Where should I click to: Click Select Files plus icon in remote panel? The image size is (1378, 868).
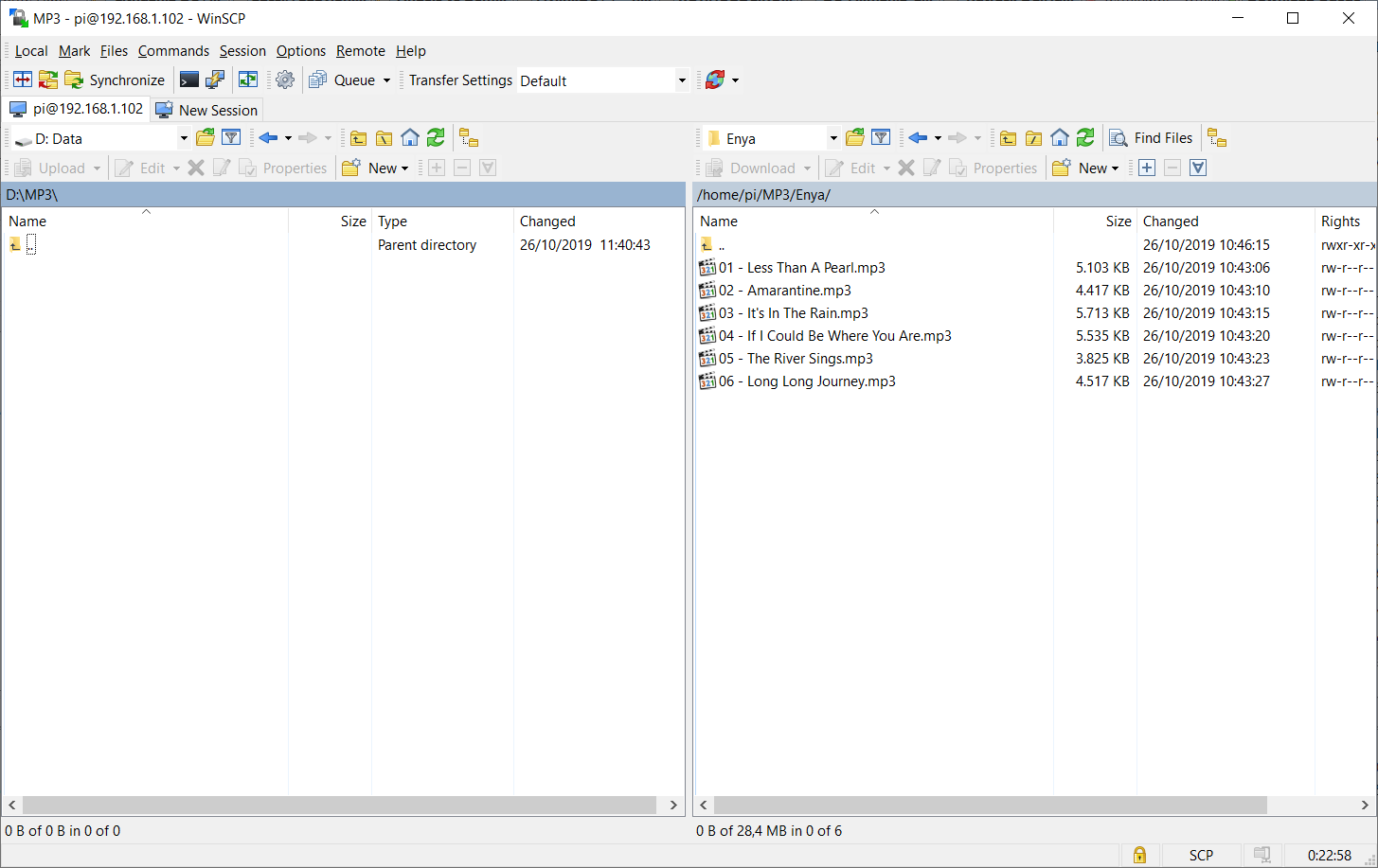point(1147,168)
